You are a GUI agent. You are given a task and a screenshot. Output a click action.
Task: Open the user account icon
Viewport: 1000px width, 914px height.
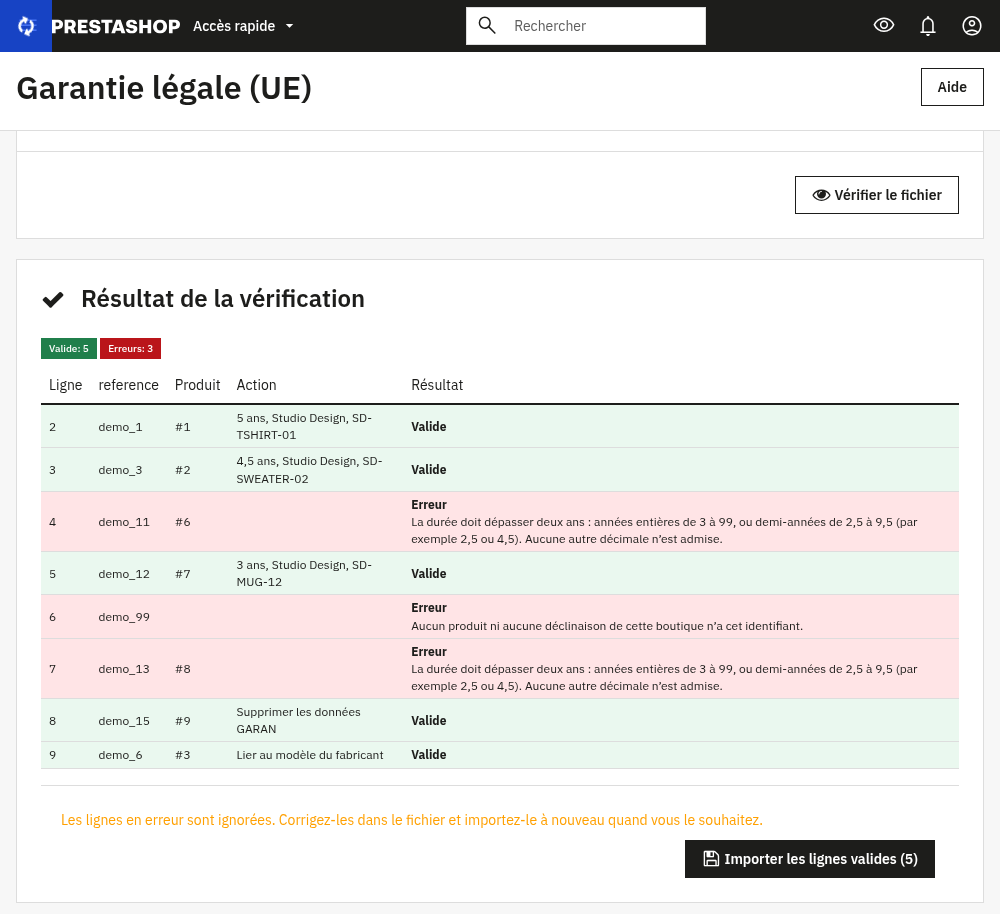[971, 26]
